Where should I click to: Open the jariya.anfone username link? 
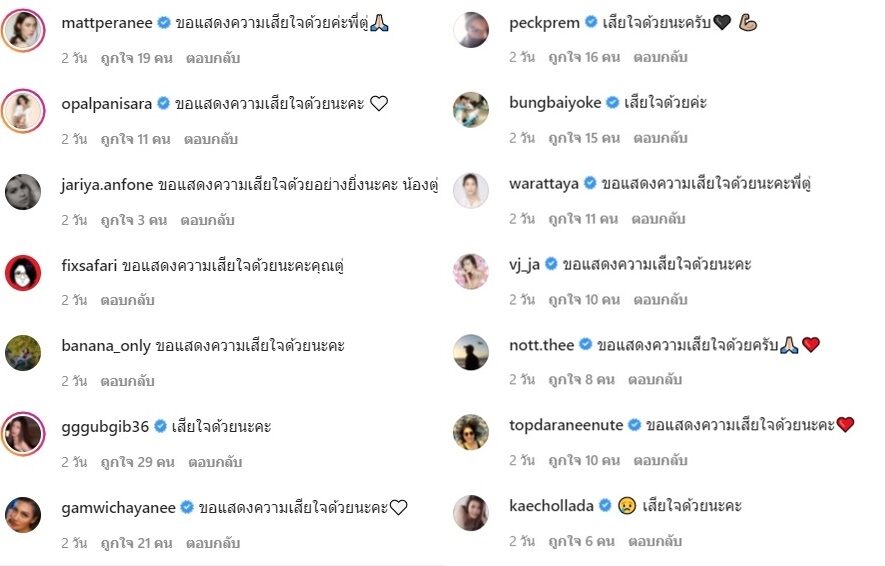pyautogui.click(x=107, y=185)
